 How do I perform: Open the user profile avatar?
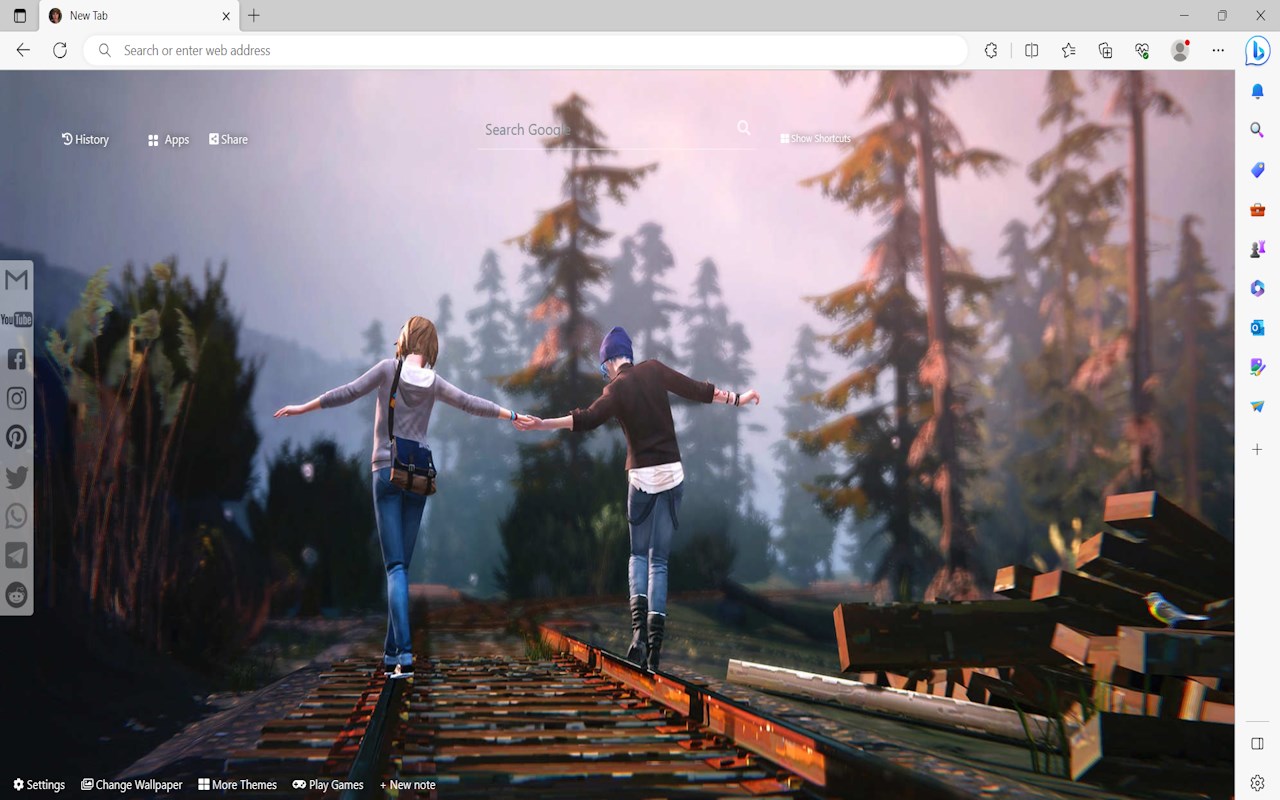click(1180, 50)
